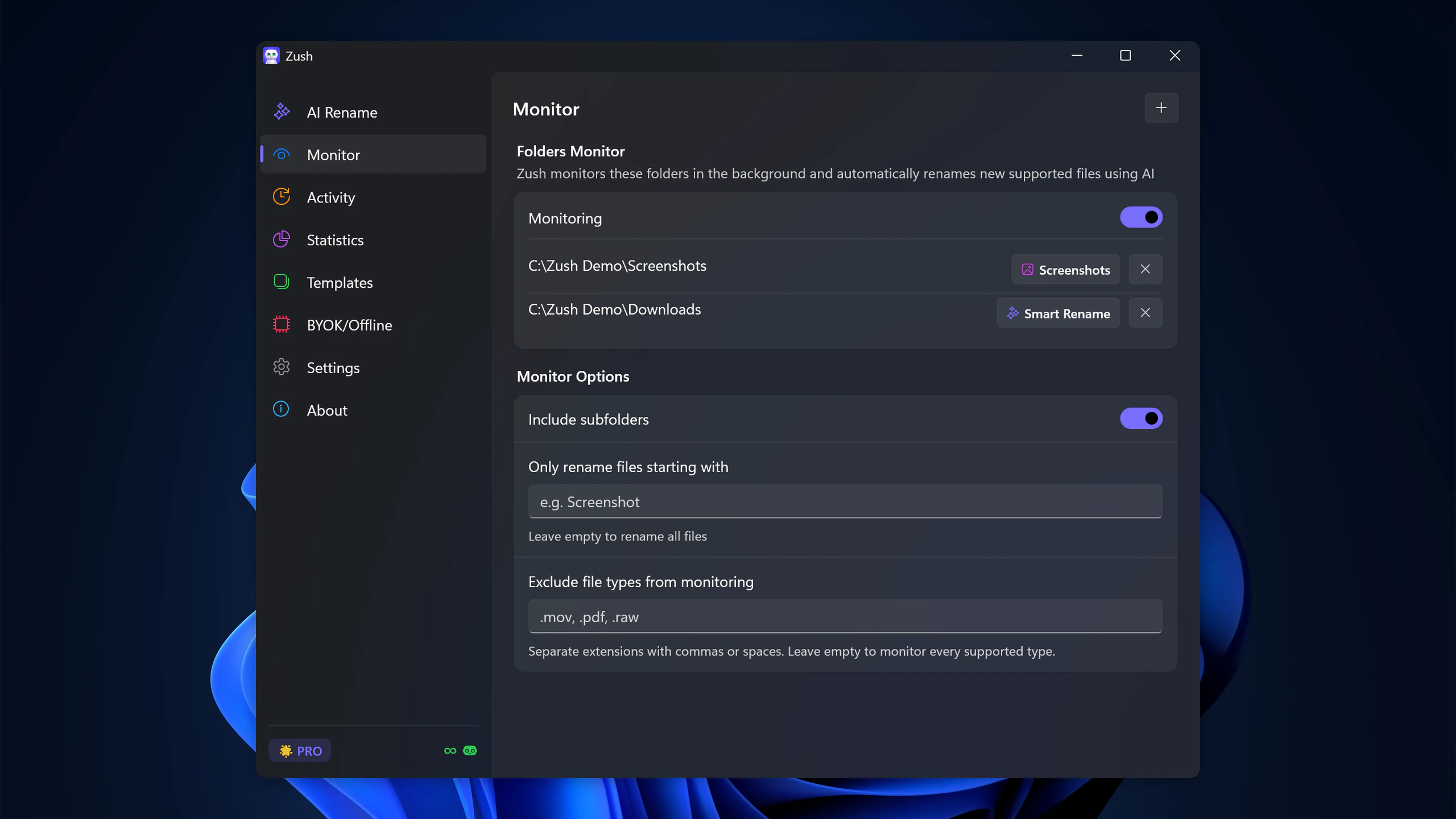Click the green robot face icon
Screen dimensions: 1456x819
pyautogui.click(x=470, y=751)
